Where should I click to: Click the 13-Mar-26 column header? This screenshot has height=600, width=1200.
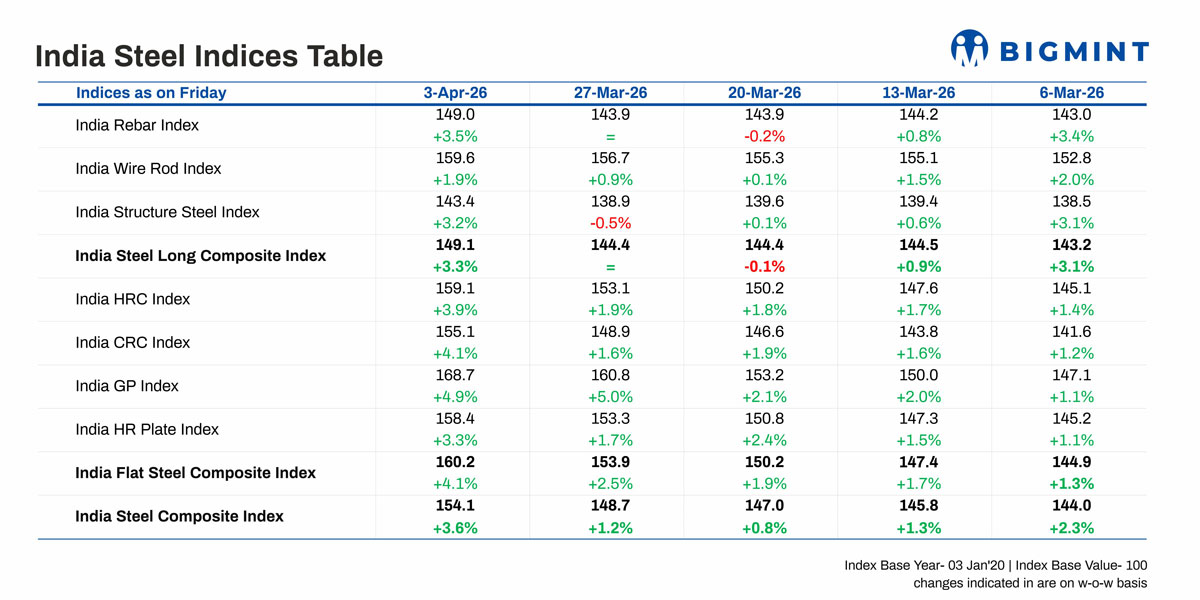pyautogui.click(x=918, y=93)
